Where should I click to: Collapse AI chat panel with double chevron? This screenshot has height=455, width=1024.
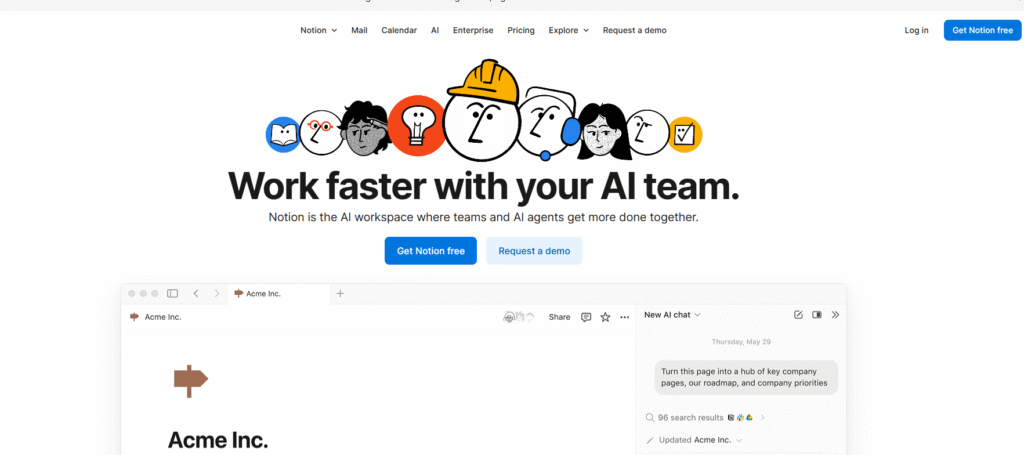[x=836, y=315]
